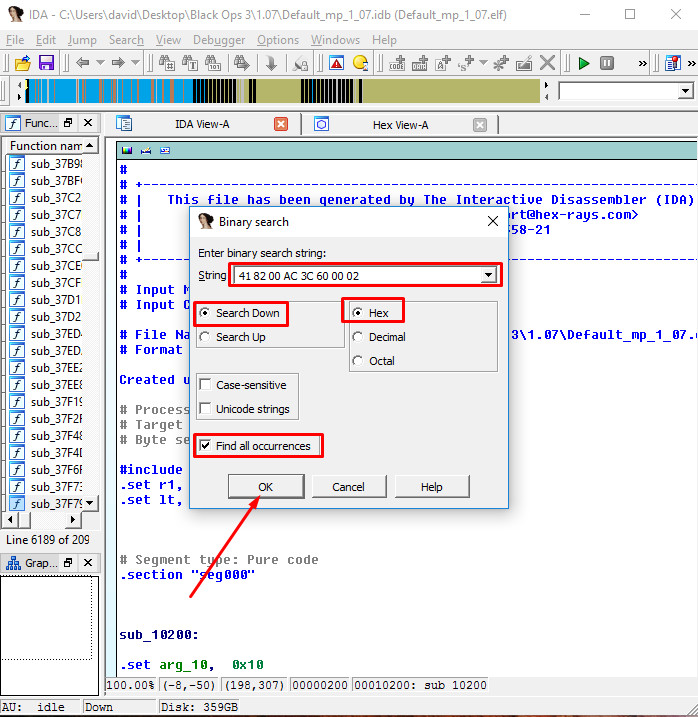This screenshot has height=717, width=698.
Task: Click the pinned window list icon
Action: [x=672, y=63]
